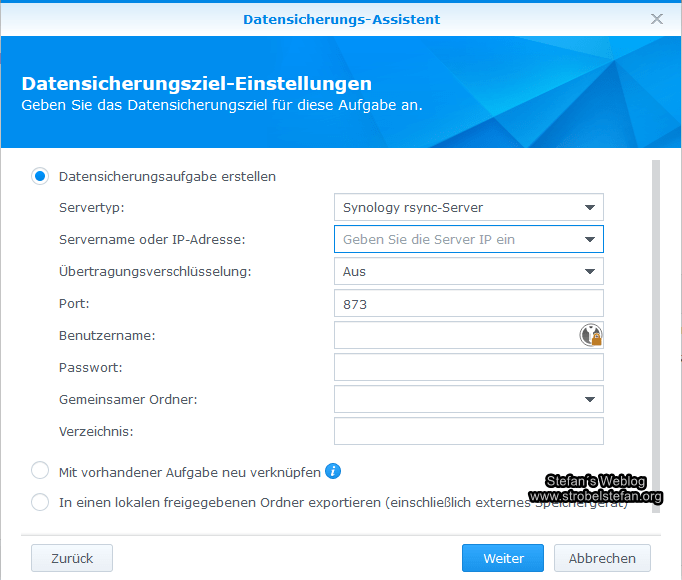The image size is (682, 580).
Task: Expand the Servername oder IP-Adresse dropdown arrow
Action: coord(590,239)
